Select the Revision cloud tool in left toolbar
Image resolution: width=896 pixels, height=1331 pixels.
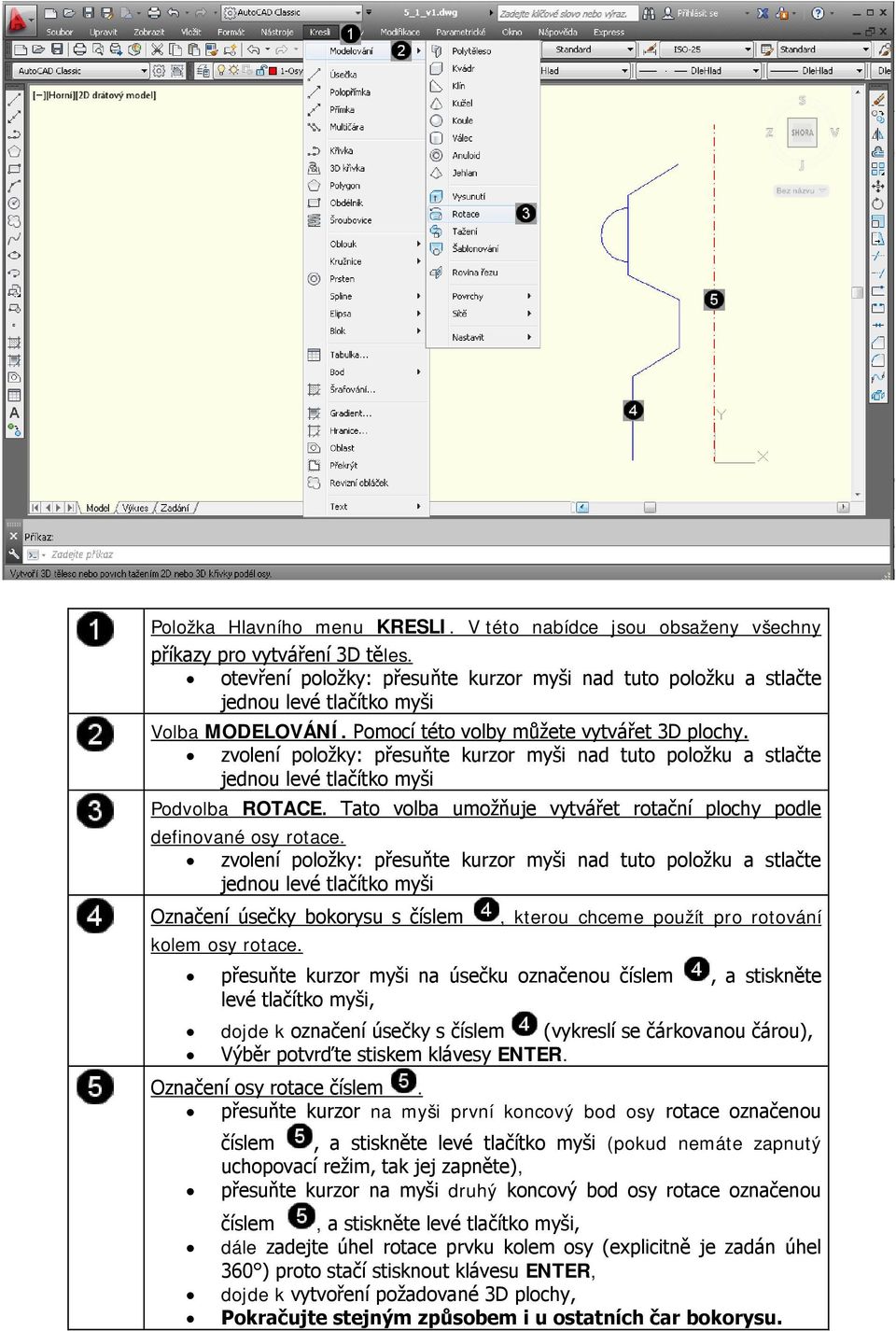click(14, 221)
